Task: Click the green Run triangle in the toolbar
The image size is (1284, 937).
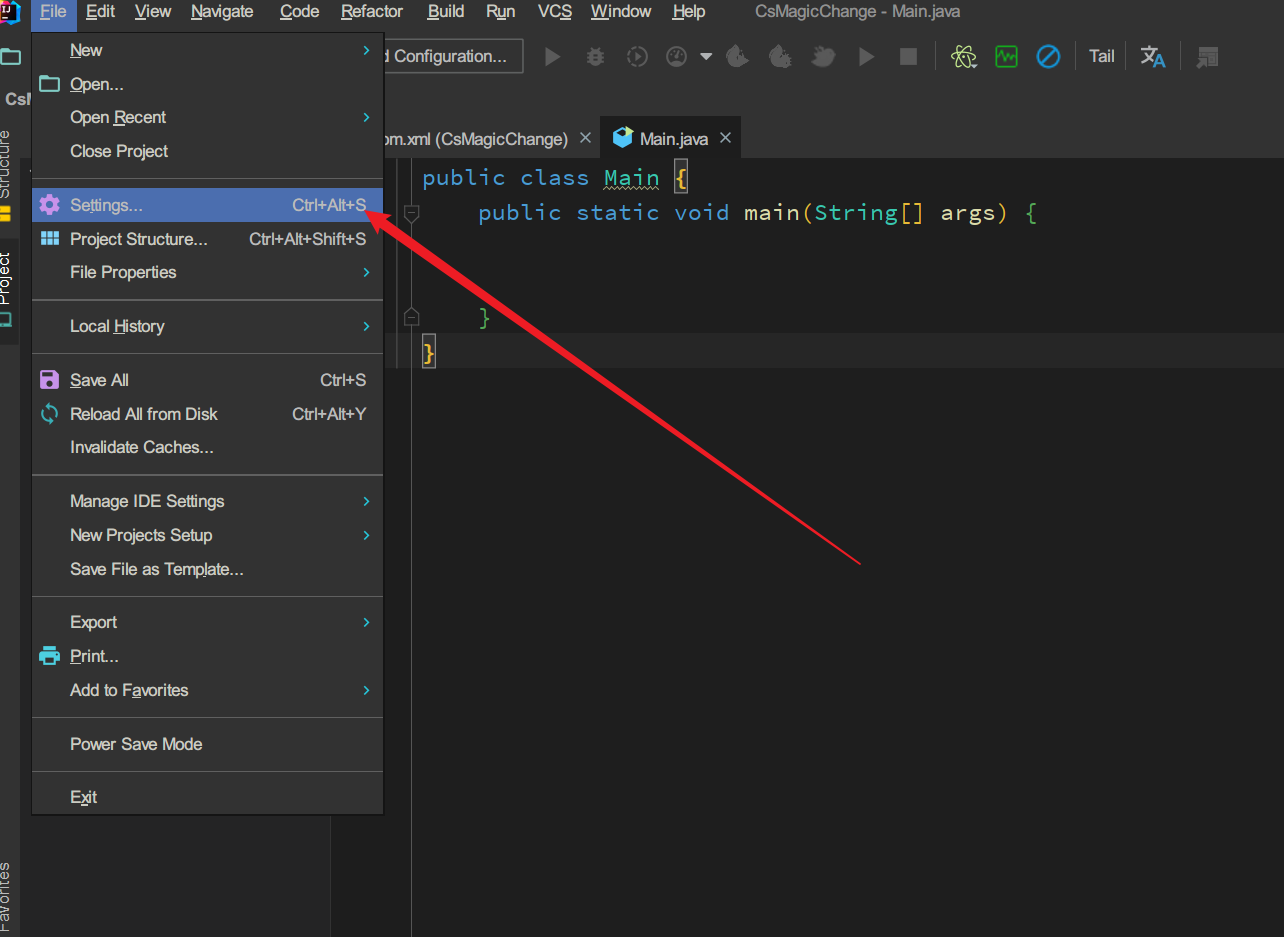Action: point(552,57)
